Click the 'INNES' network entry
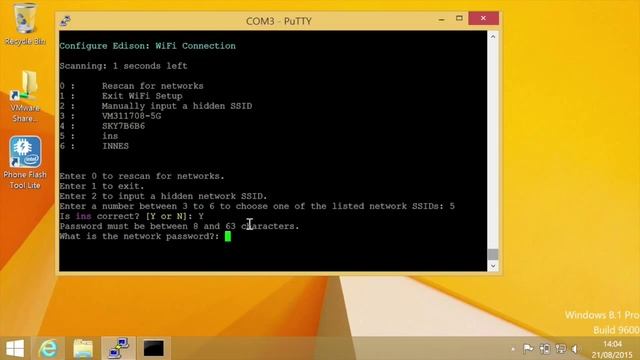The image size is (640, 360). 115,146
